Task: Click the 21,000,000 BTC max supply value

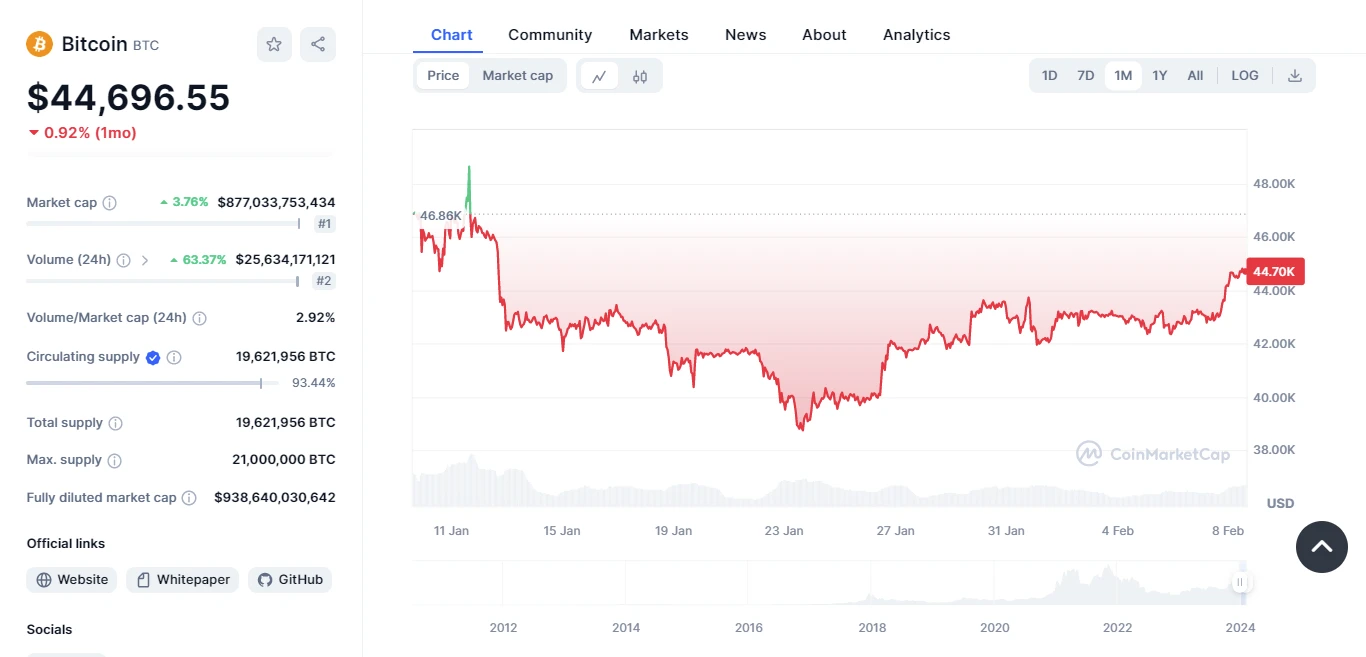Action: [x=284, y=460]
